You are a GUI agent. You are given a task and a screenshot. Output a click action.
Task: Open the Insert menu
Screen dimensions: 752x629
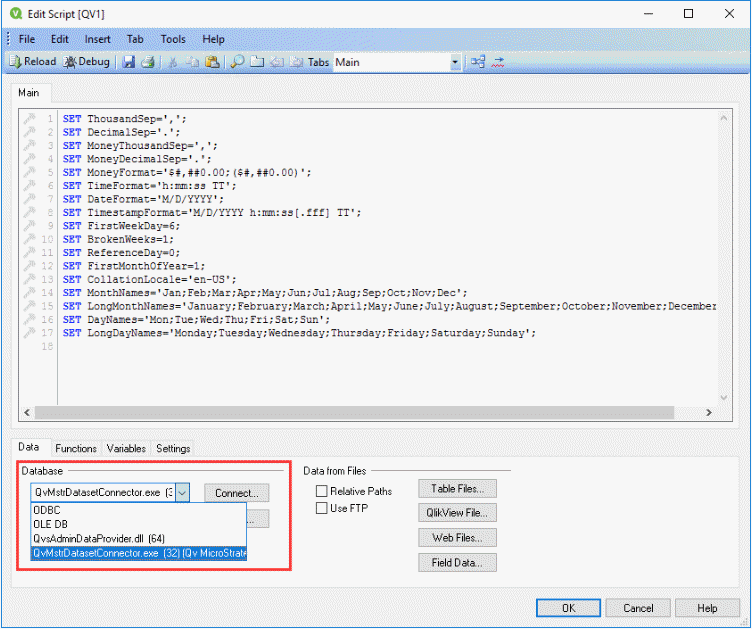tap(98, 39)
